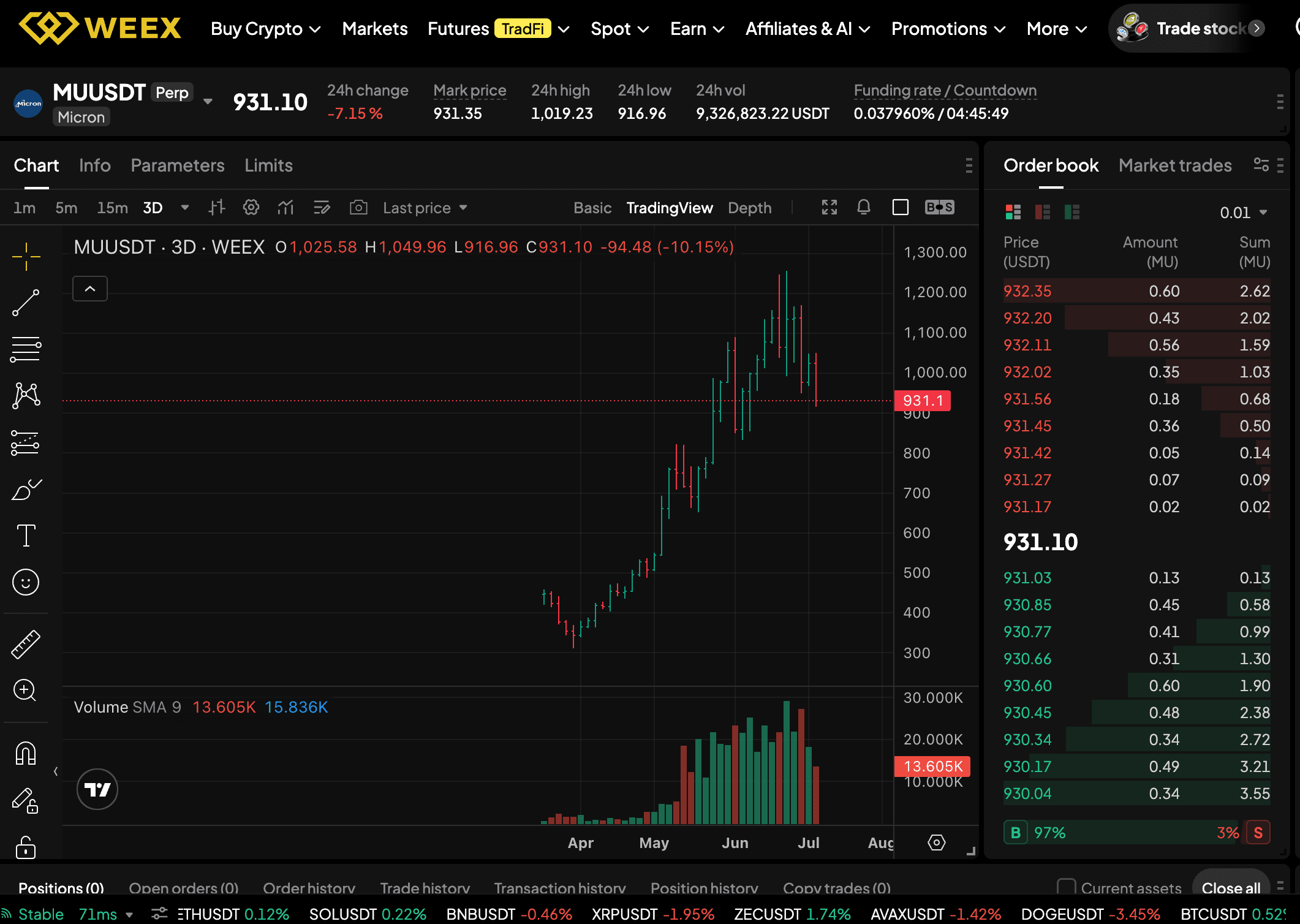Screen dimensions: 1300x924
Task: Select the crosshair cursor tool
Action: pyautogui.click(x=26, y=256)
